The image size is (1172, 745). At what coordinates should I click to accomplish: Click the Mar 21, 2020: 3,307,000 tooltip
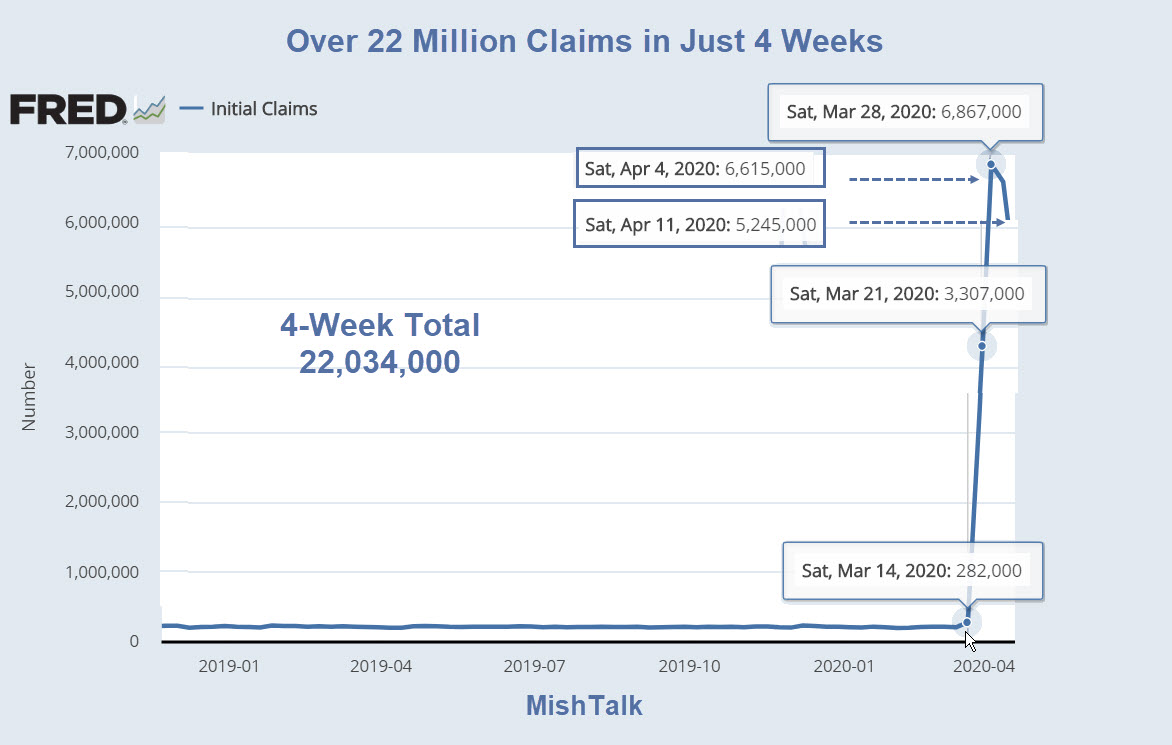tap(907, 294)
